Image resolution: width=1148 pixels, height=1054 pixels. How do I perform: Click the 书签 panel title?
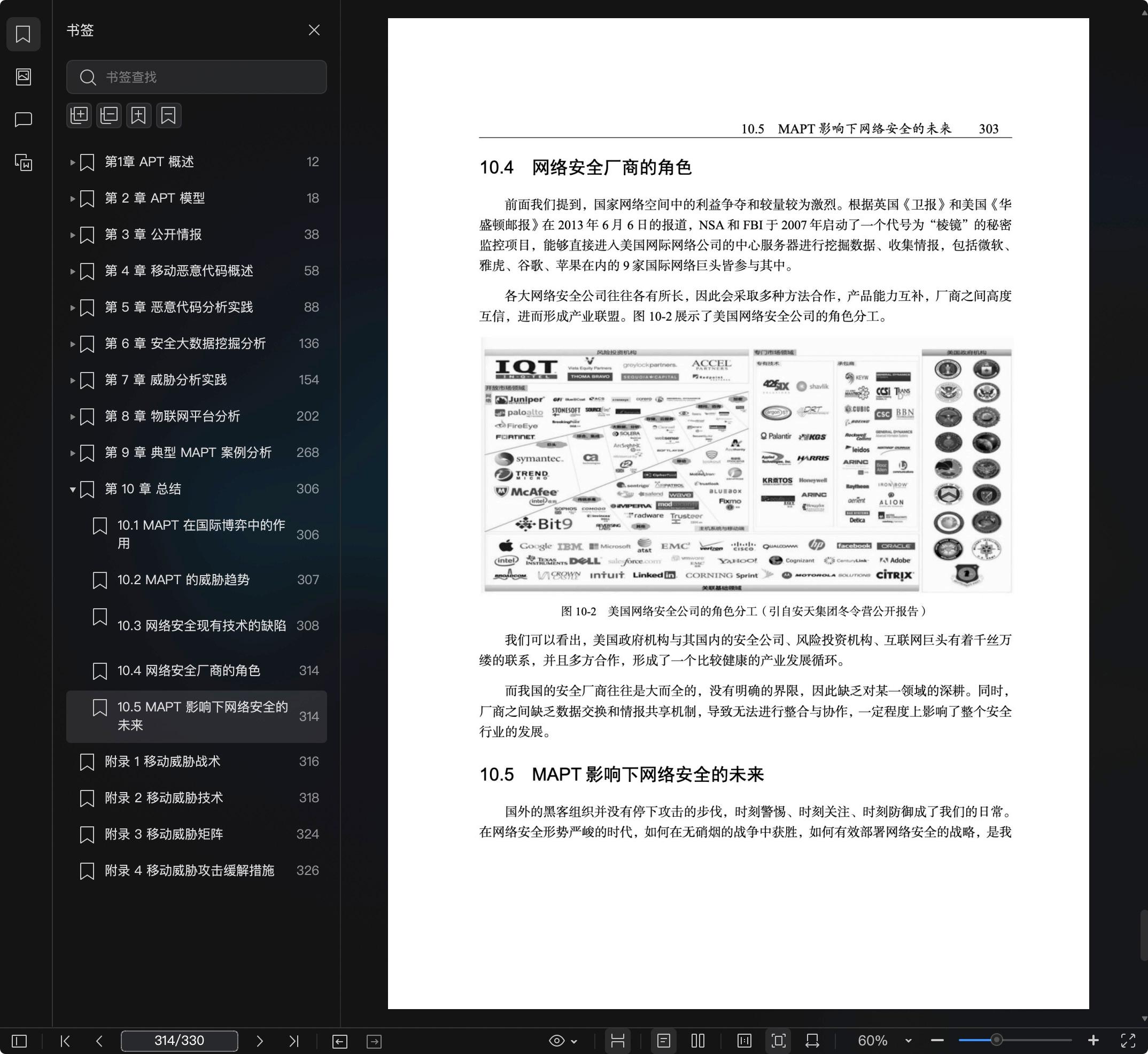[80, 30]
